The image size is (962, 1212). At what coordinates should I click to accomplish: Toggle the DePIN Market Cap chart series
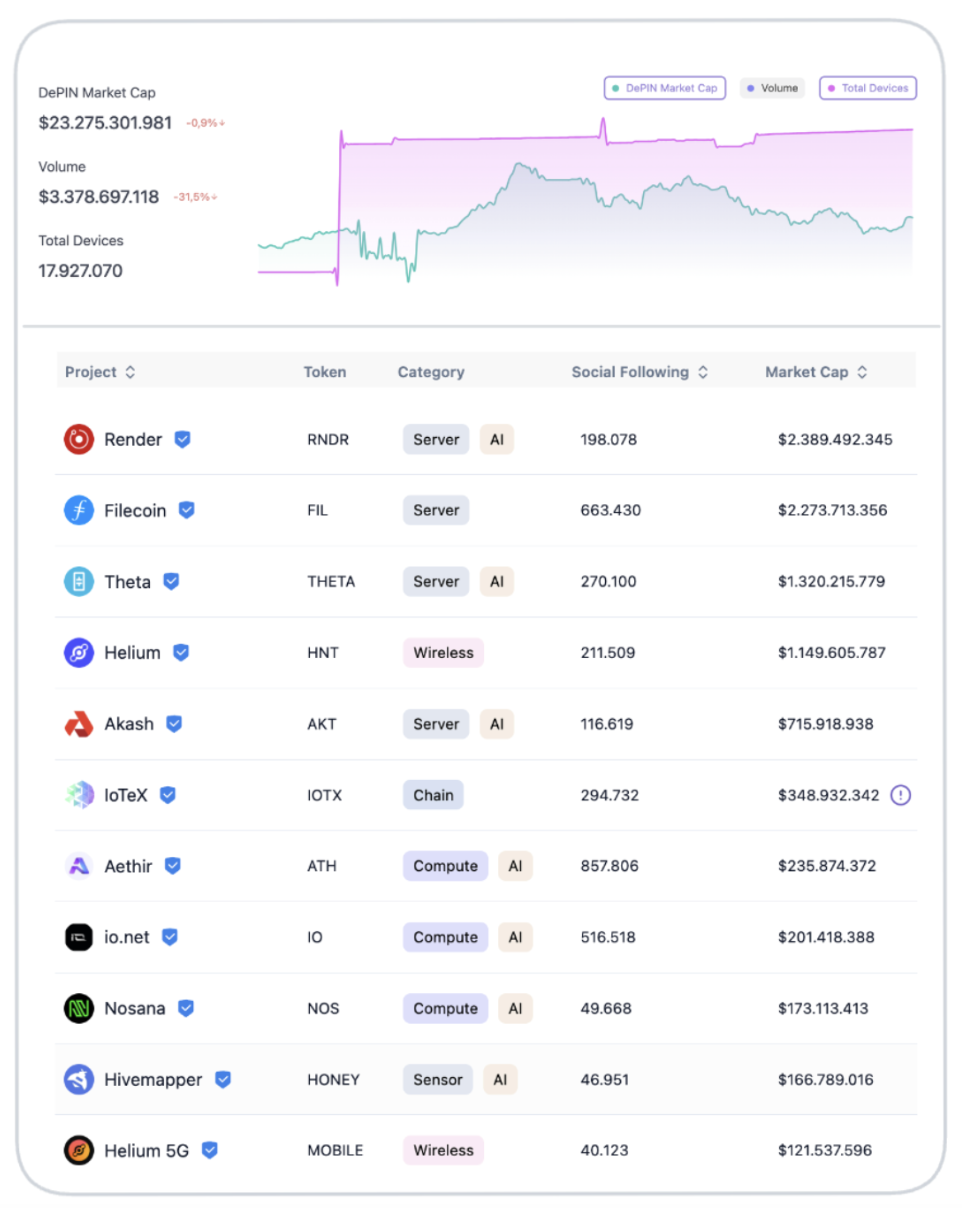pyautogui.click(x=665, y=88)
